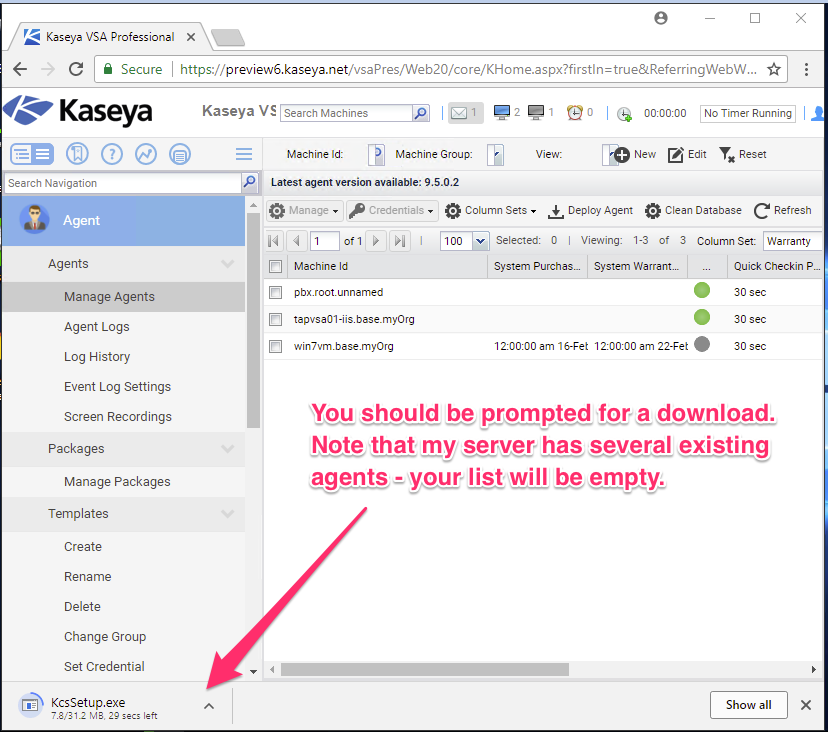The height and width of the screenshot is (732, 828).
Task: Open Screen Recordings in the navigation
Action: (x=118, y=417)
